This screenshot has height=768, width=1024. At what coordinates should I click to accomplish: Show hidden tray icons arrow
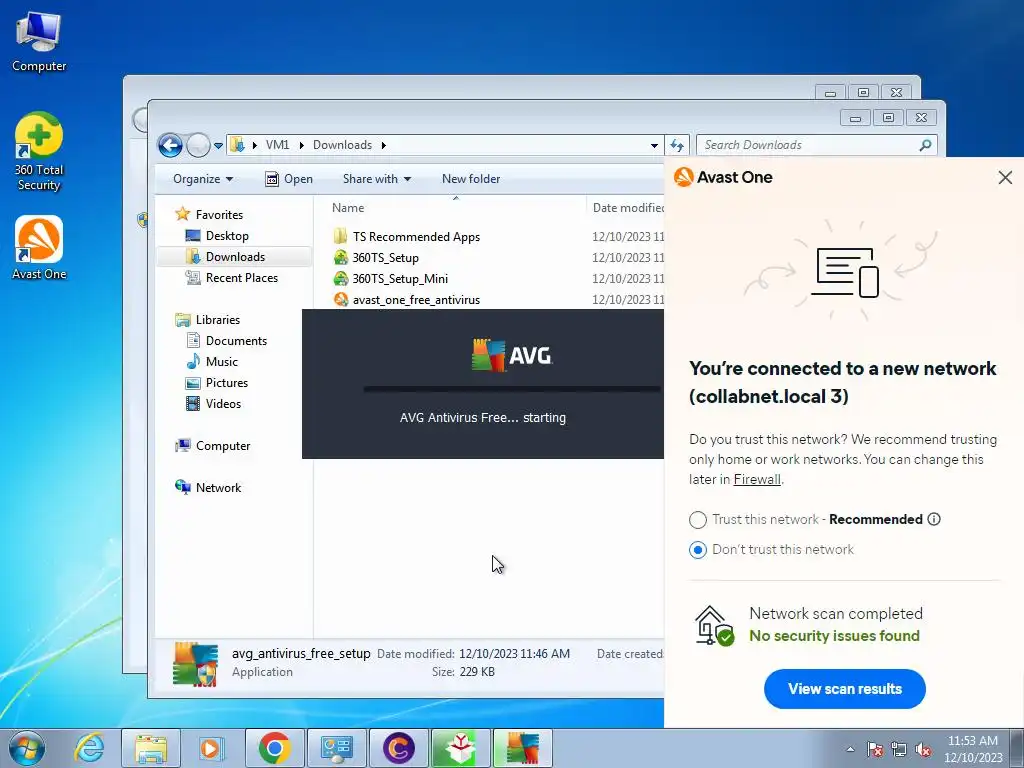pyautogui.click(x=850, y=749)
